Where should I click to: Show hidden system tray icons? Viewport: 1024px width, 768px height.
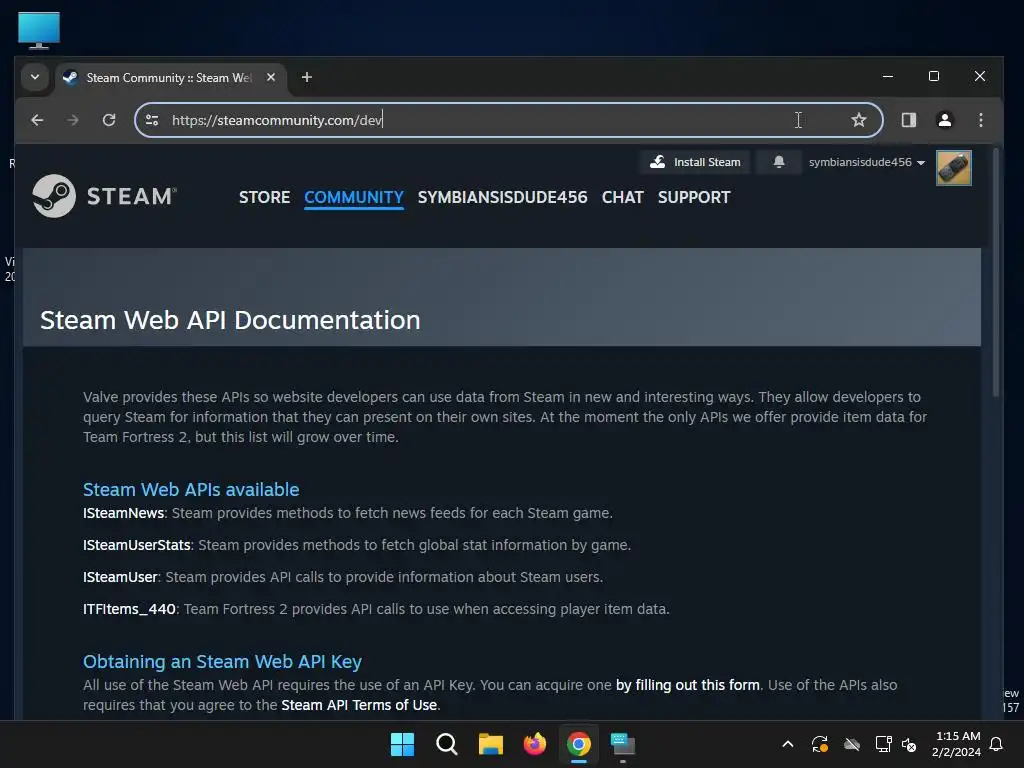click(x=788, y=744)
